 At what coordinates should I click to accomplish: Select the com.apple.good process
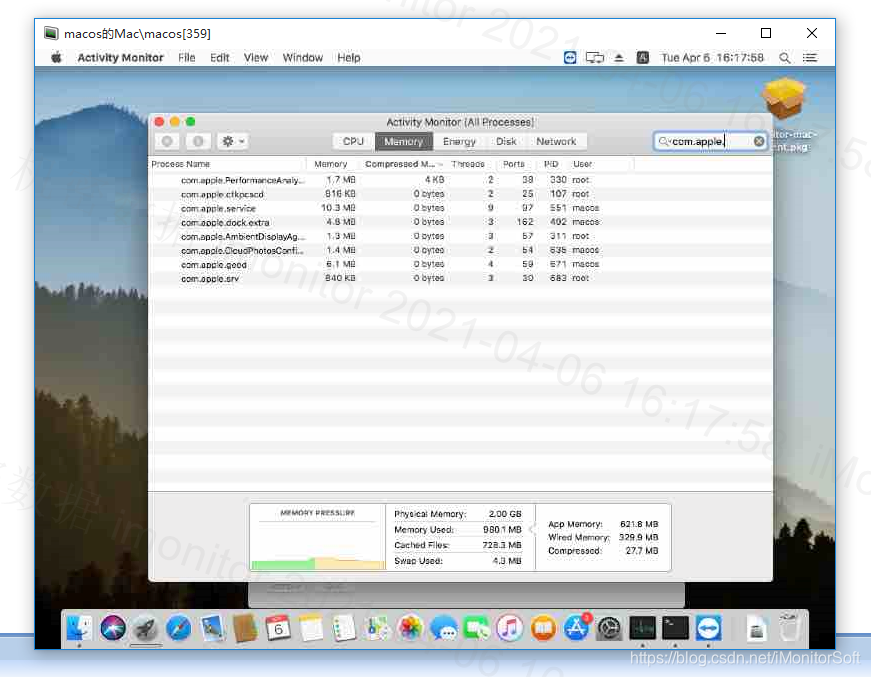[460, 264]
